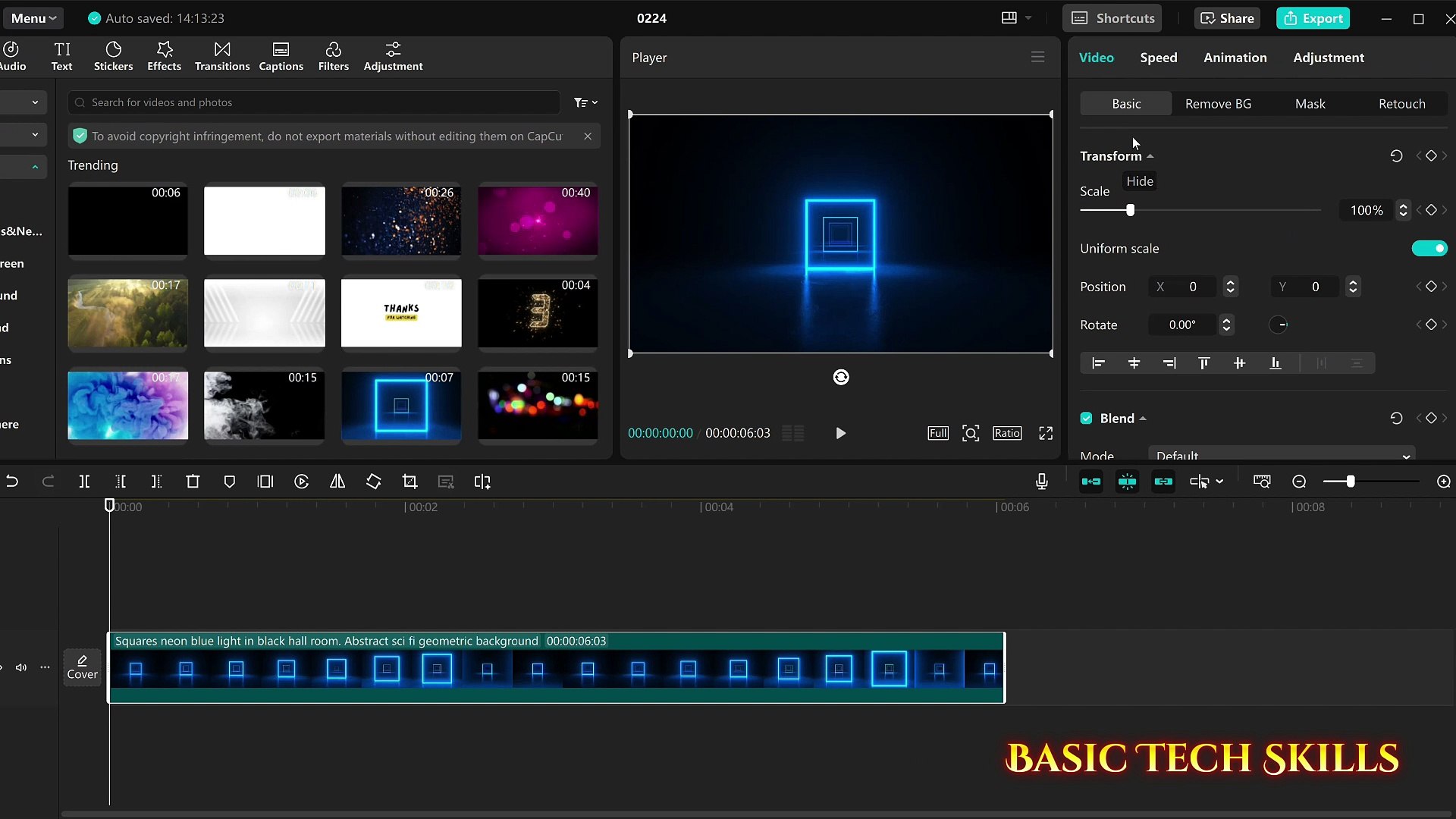Click the Scale slider handle
The image size is (1456, 819).
(x=1130, y=210)
